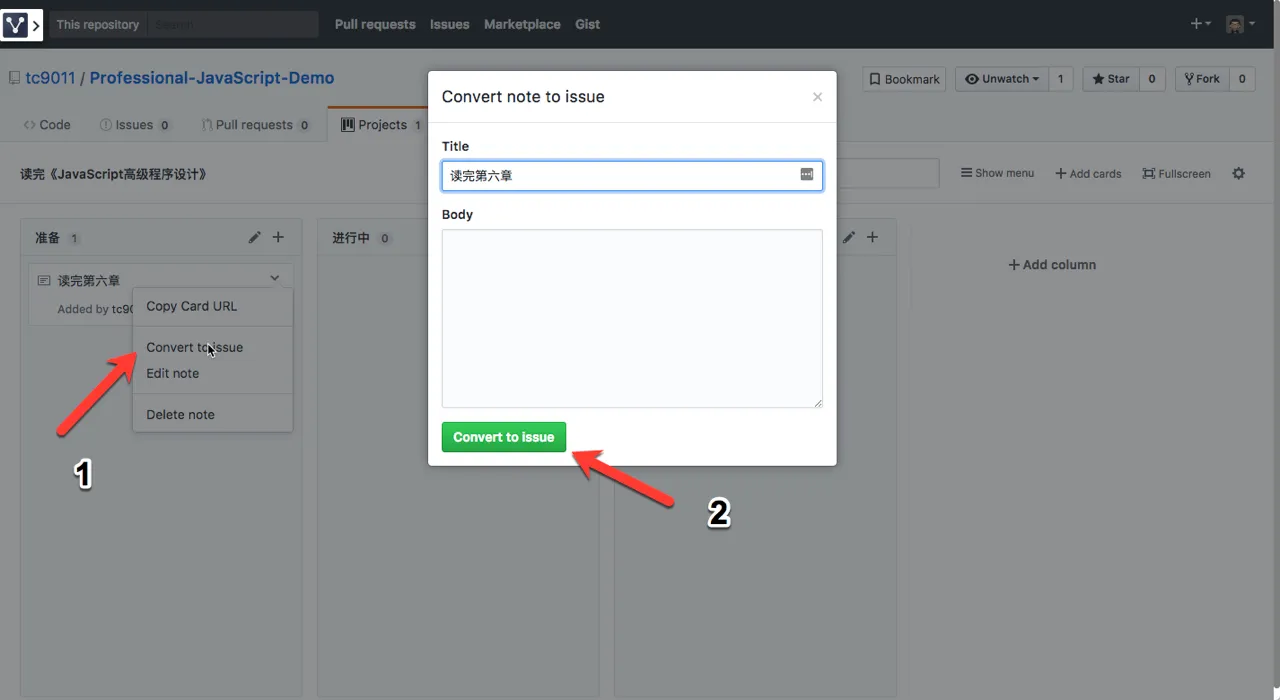Open project settings gear icon
Image resolution: width=1280 pixels, height=700 pixels.
click(1238, 173)
